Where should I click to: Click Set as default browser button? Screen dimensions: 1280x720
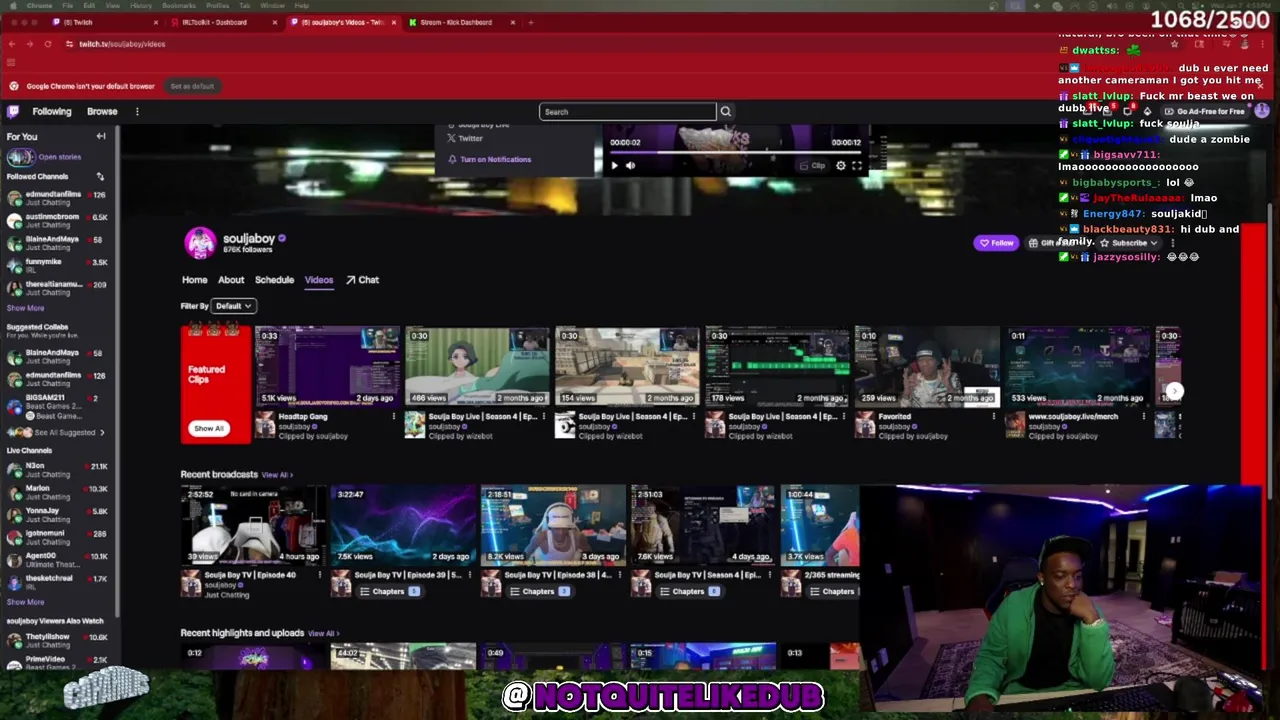tap(192, 86)
